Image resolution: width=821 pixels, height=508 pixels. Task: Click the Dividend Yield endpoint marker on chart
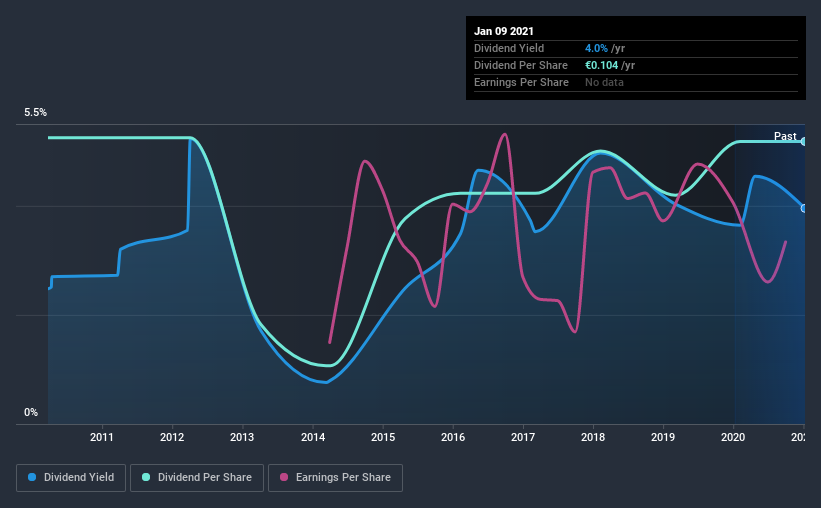pos(804,208)
